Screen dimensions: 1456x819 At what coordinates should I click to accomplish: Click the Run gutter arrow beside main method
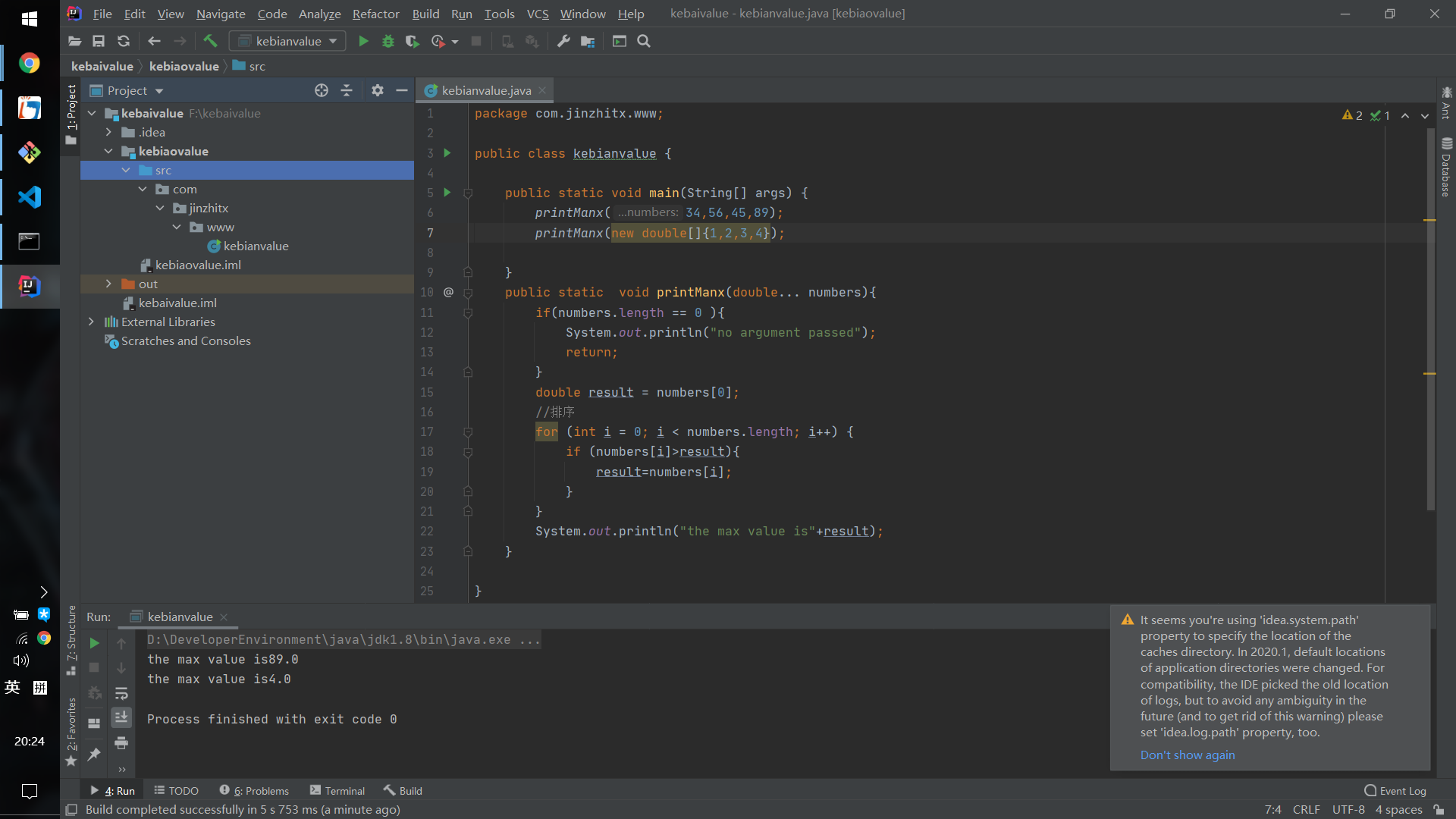point(447,193)
